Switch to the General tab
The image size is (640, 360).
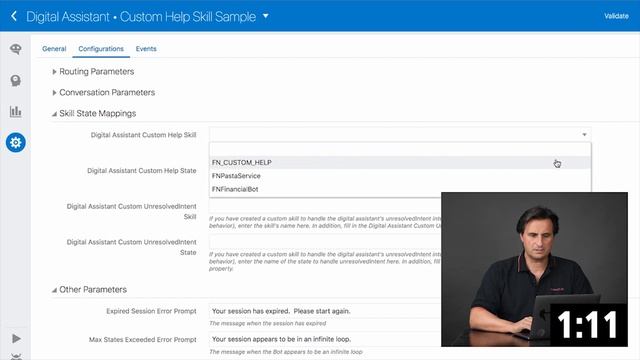pos(54,49)
